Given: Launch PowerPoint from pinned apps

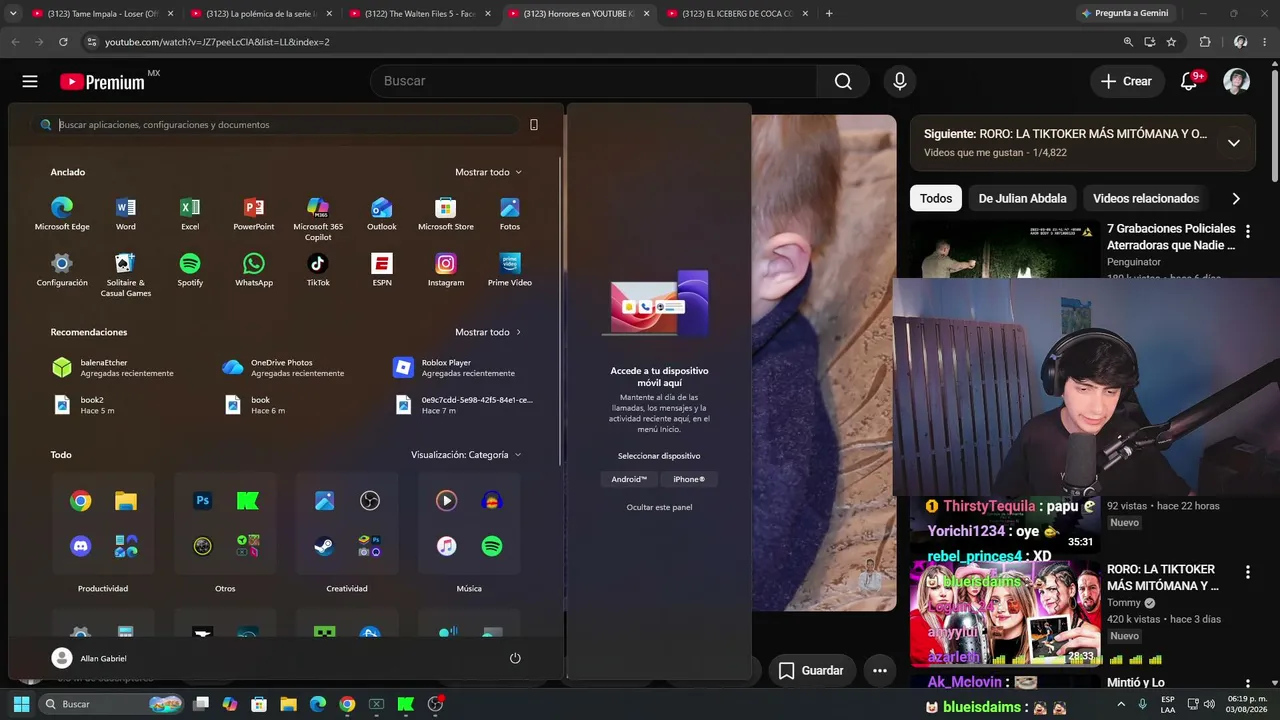Looking at the screenshot, I should [254, 214].
